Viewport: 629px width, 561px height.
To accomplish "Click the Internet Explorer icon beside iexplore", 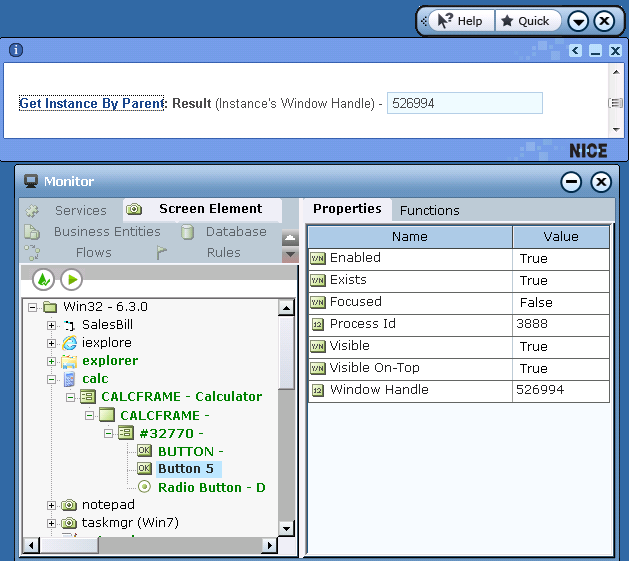I will pos(69,343).
